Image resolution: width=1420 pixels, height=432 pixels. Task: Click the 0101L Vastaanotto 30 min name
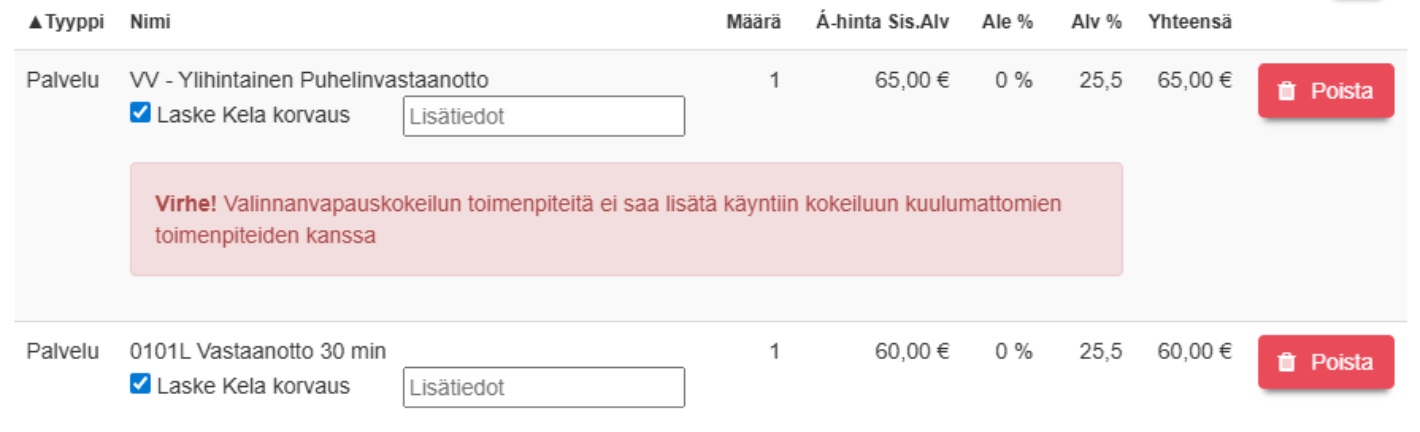pyautogui.click(x=258, y=351)
